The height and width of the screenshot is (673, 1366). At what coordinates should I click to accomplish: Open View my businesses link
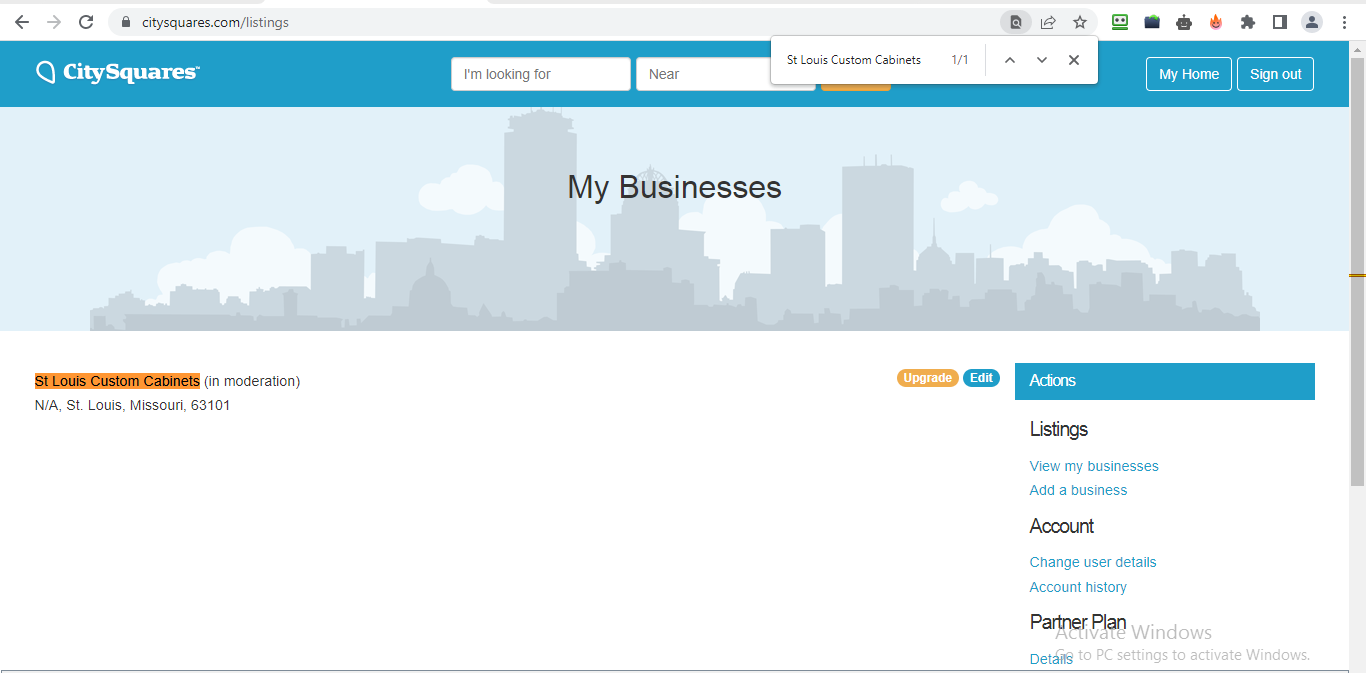pos(1094,466)
